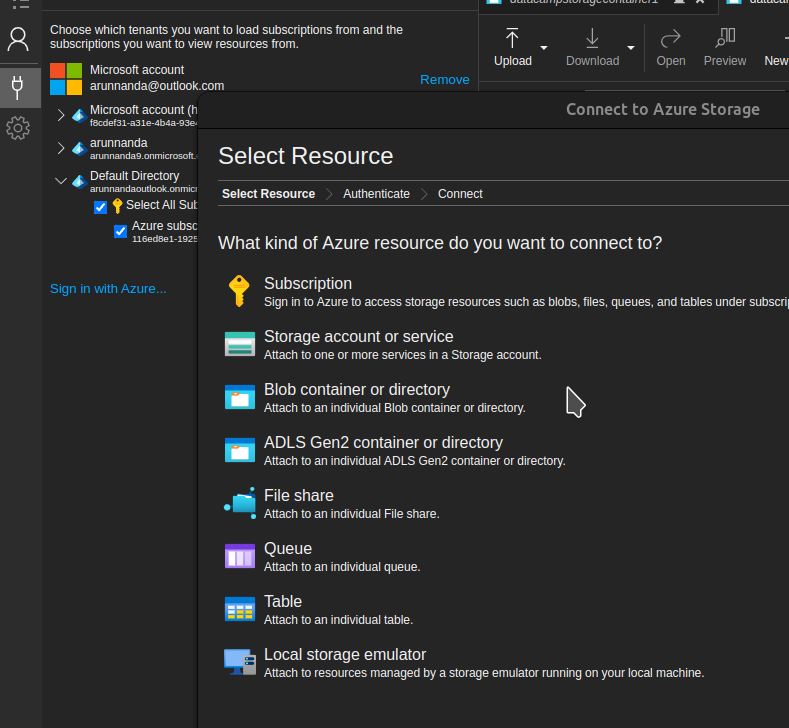789x728 pixels.
Task: Open the Account Management person icon
Action: [x=18, y=39]
